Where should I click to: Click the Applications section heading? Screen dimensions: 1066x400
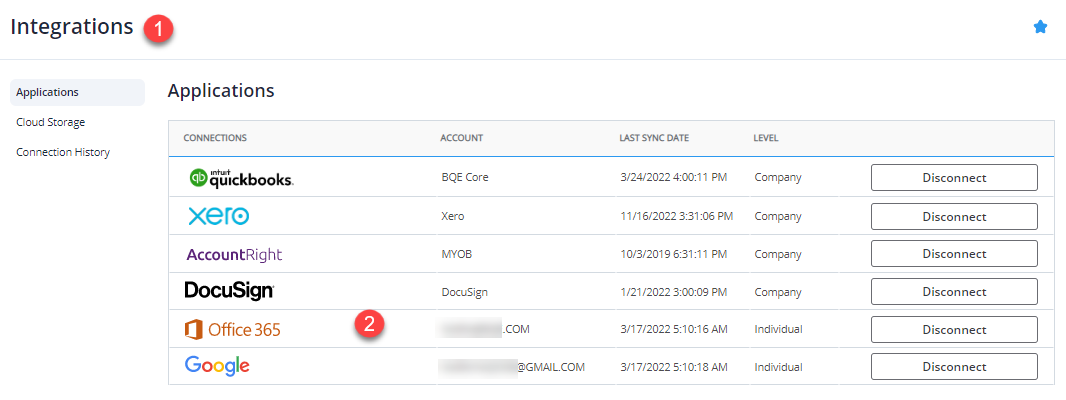pyautogui.click(x=221, y=91)
